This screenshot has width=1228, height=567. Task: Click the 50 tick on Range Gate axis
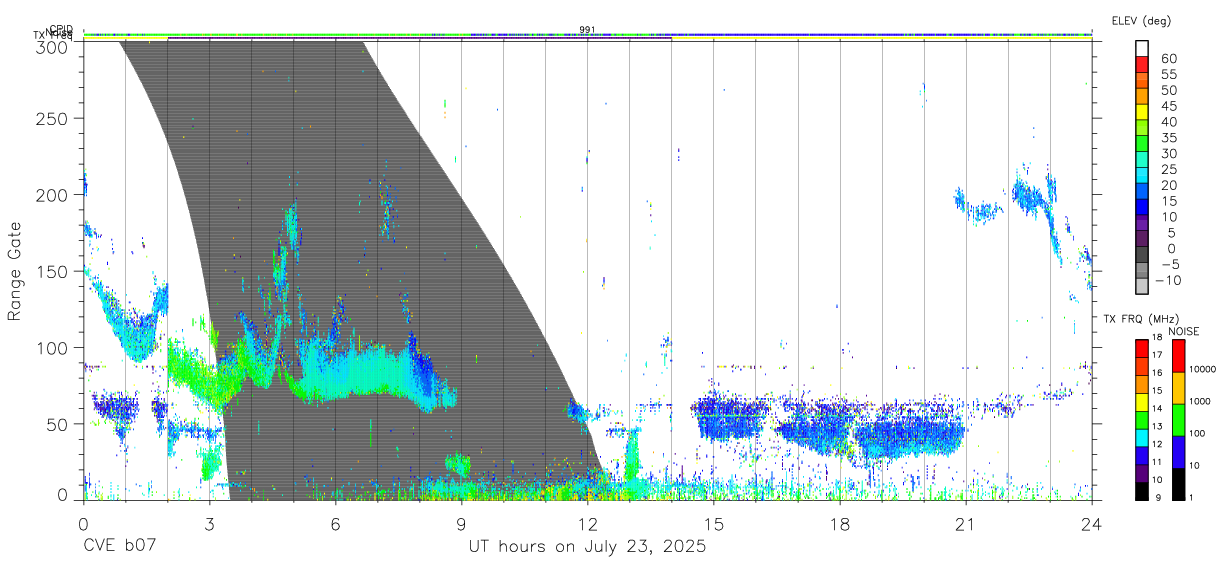pyautogui.click(x=59, y=423)
